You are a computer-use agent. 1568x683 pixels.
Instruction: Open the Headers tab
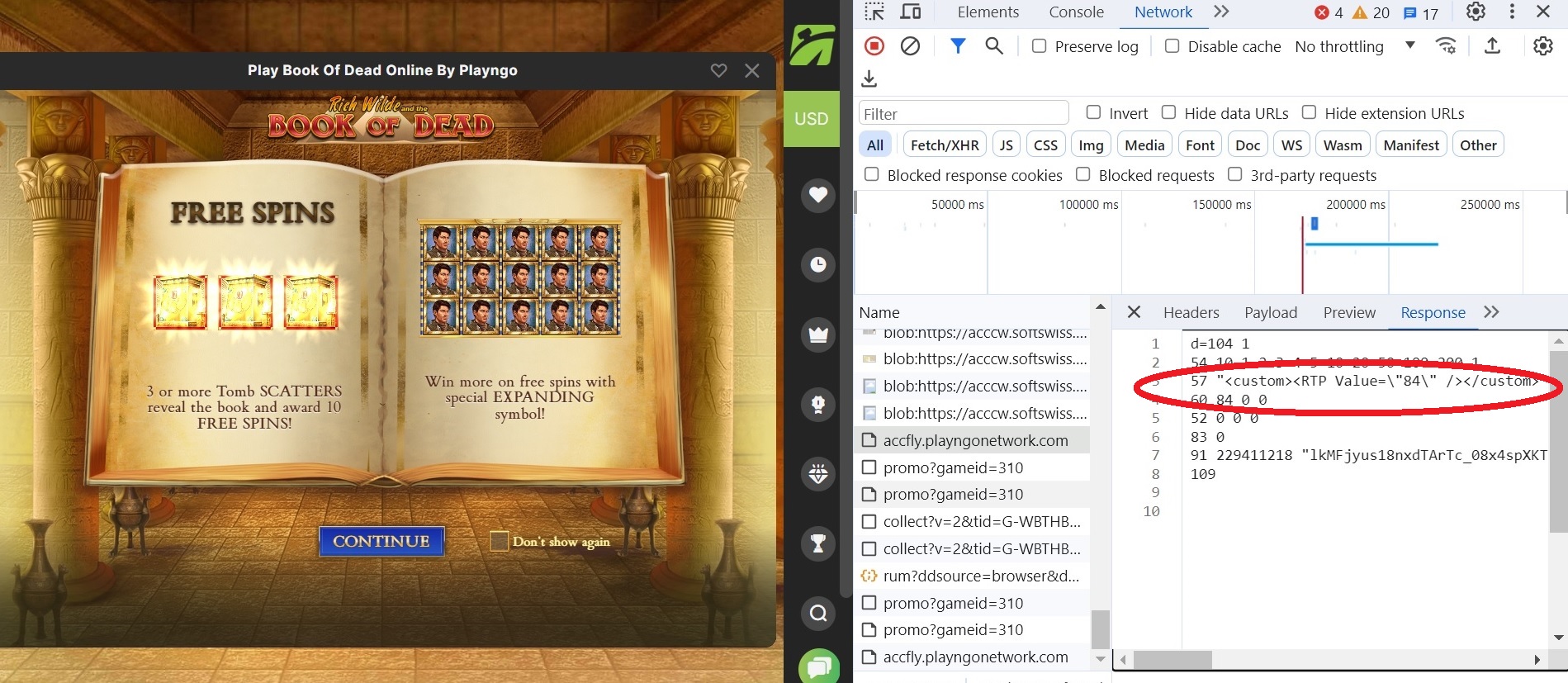click(1191, 312)
